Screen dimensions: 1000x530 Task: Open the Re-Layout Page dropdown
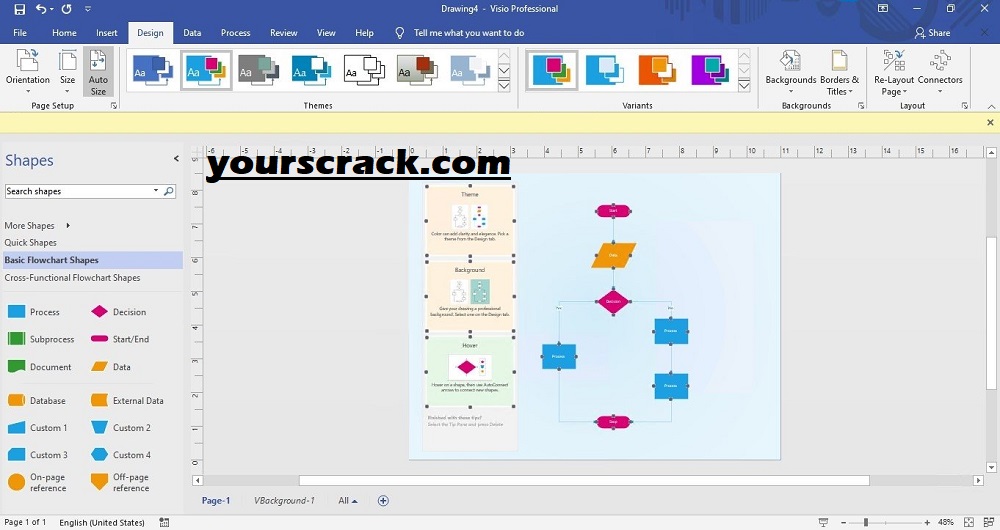[894, 71]
